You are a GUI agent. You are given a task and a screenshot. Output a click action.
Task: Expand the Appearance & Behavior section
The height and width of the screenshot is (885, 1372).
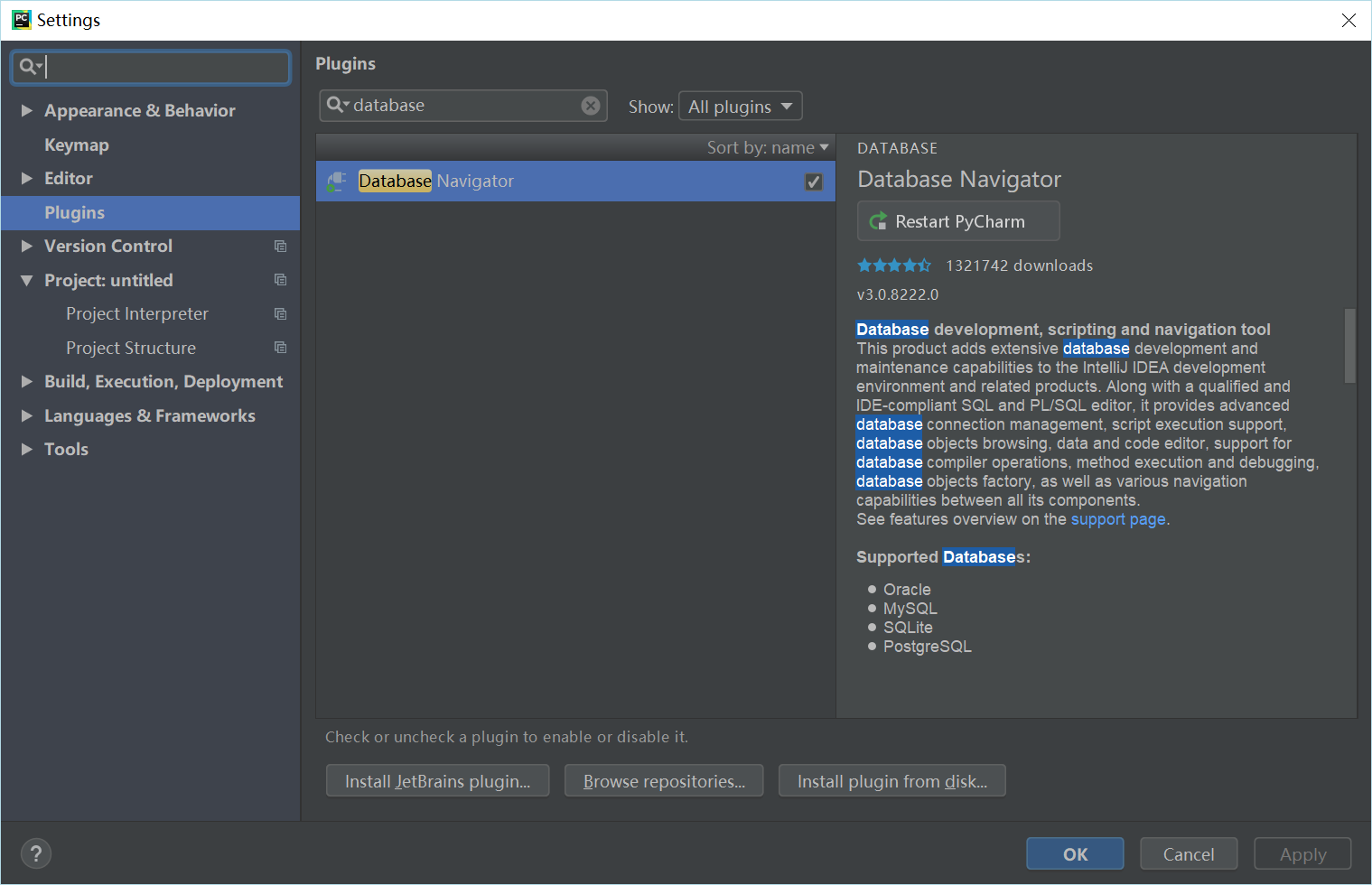[x=27, y=110]
